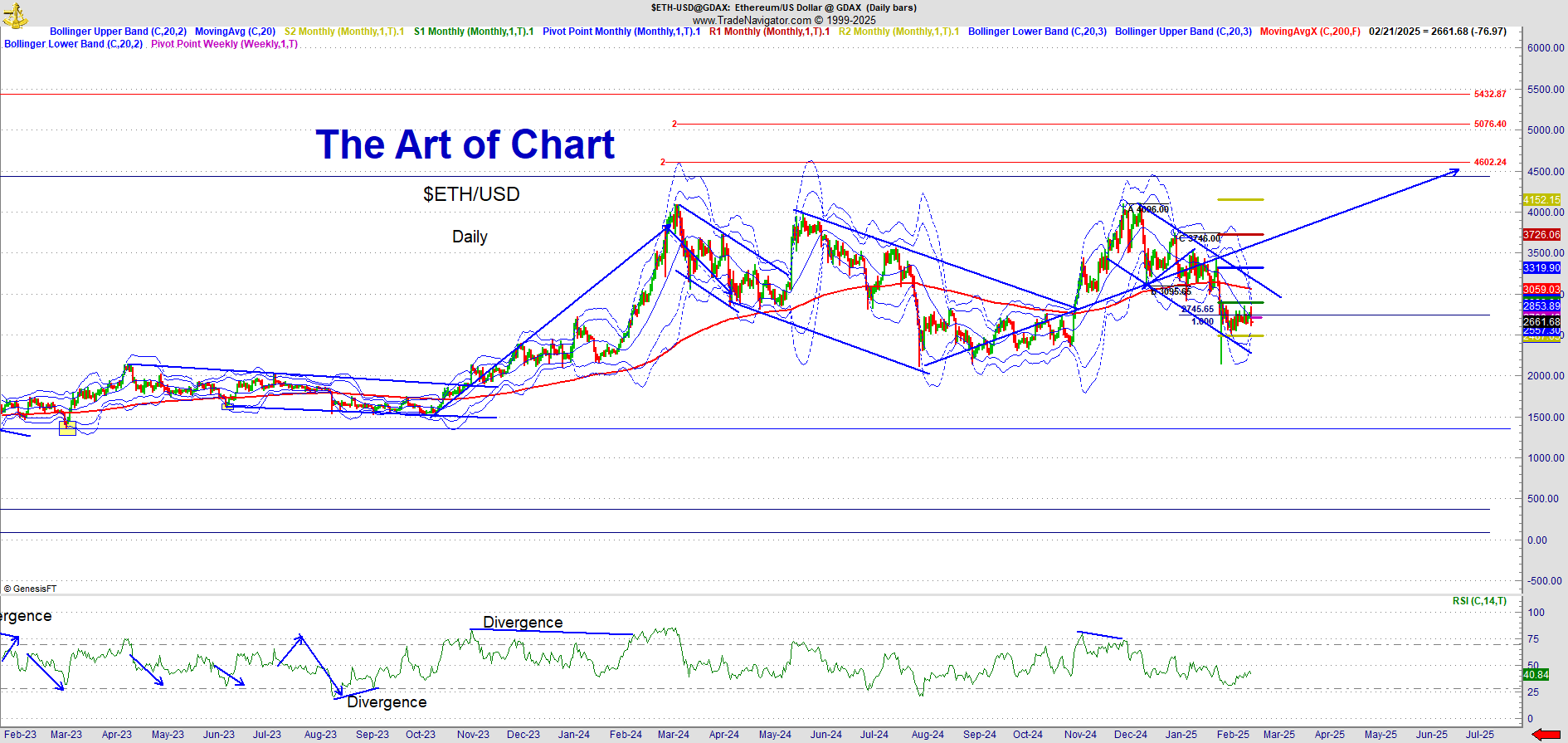Click the dark red 3726.06 price tag
Image resolution: width=1568 pixels, height=743 pixels.
pos(1541,235)
